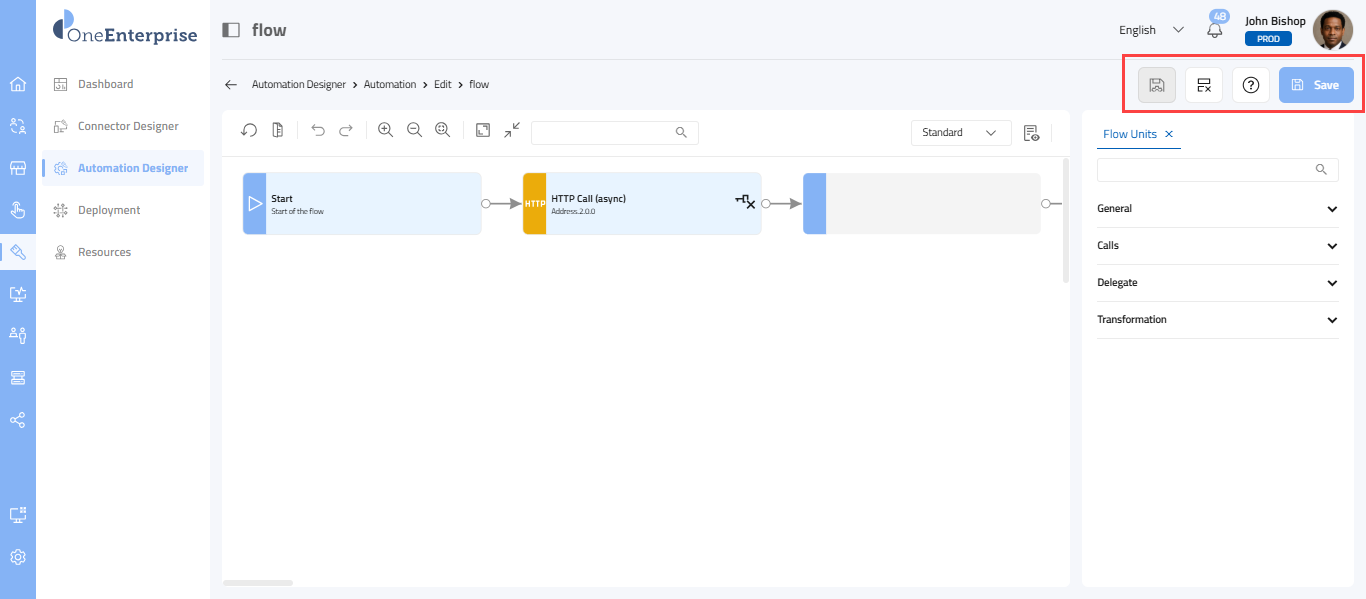Click the settings gear in left rail

pyautogui.click(x=18, y=557)
